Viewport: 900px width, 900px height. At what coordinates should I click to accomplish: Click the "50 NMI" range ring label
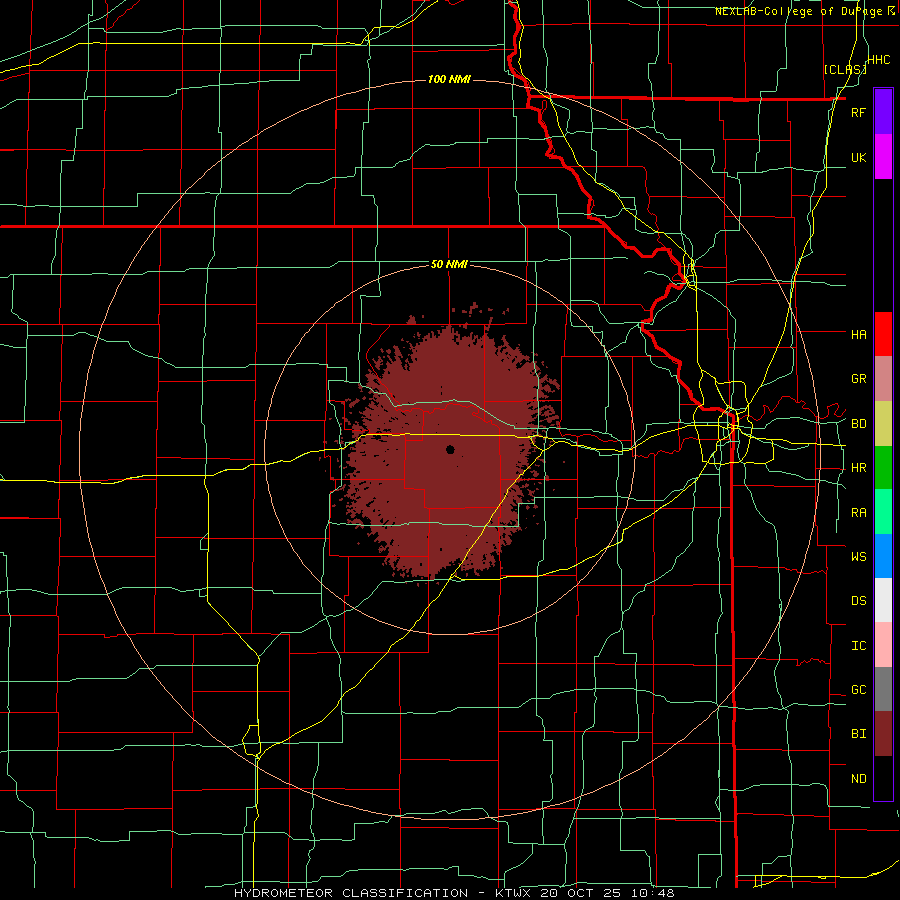click(449, 265)
